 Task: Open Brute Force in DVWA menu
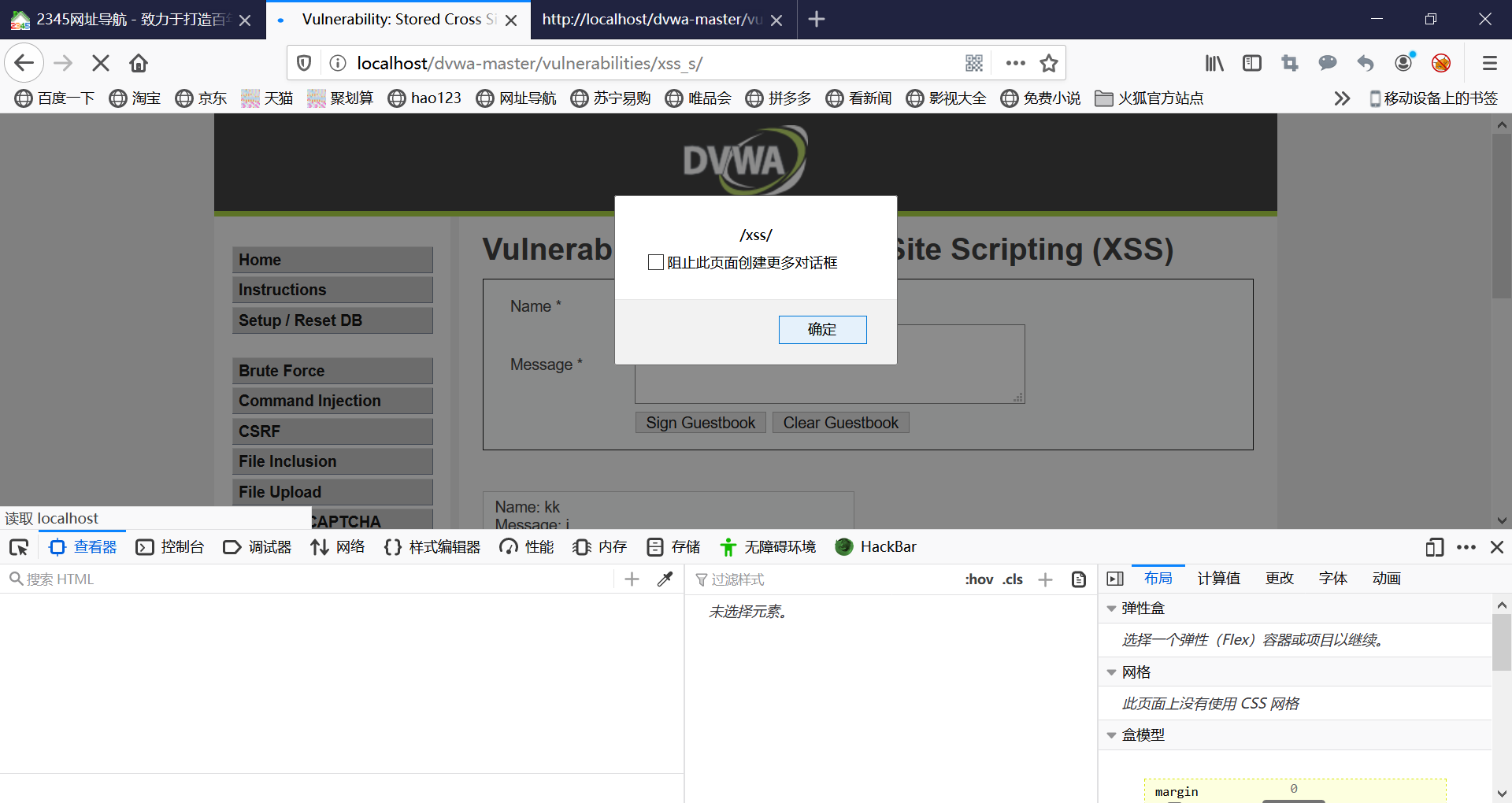click(x=332, y=371)
